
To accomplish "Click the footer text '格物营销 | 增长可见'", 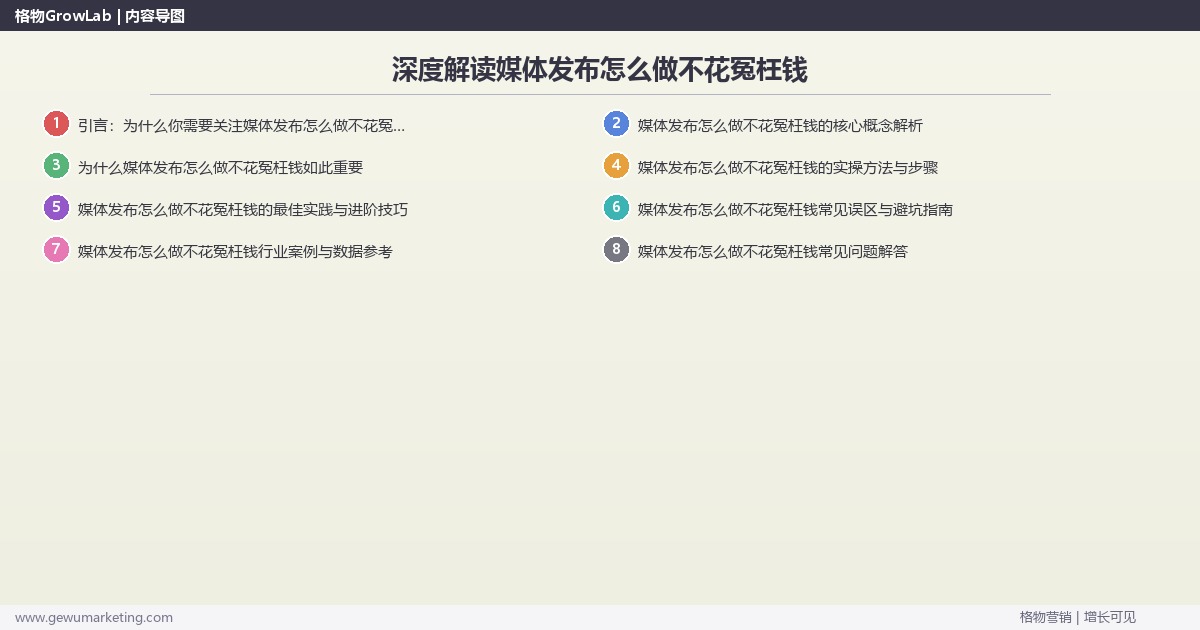I will pyautogui.click(x=1078, y=617).
